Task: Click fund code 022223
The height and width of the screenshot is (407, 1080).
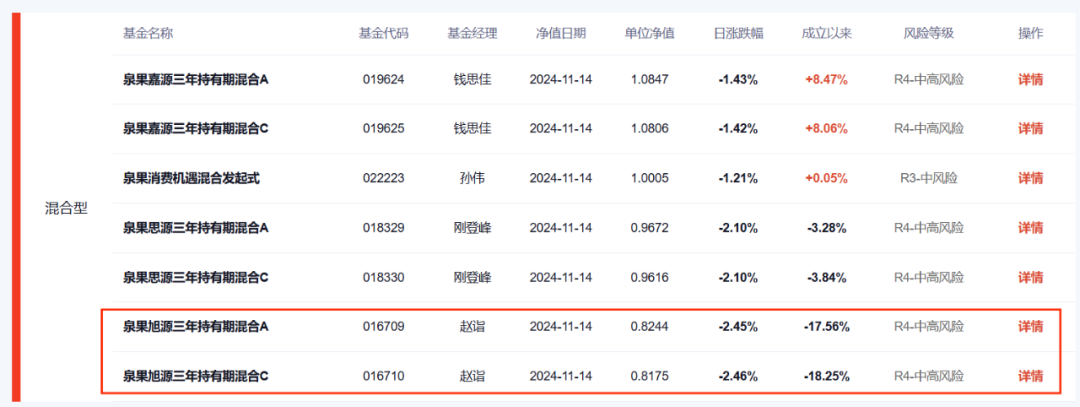Action: click(x=383, y=178)
